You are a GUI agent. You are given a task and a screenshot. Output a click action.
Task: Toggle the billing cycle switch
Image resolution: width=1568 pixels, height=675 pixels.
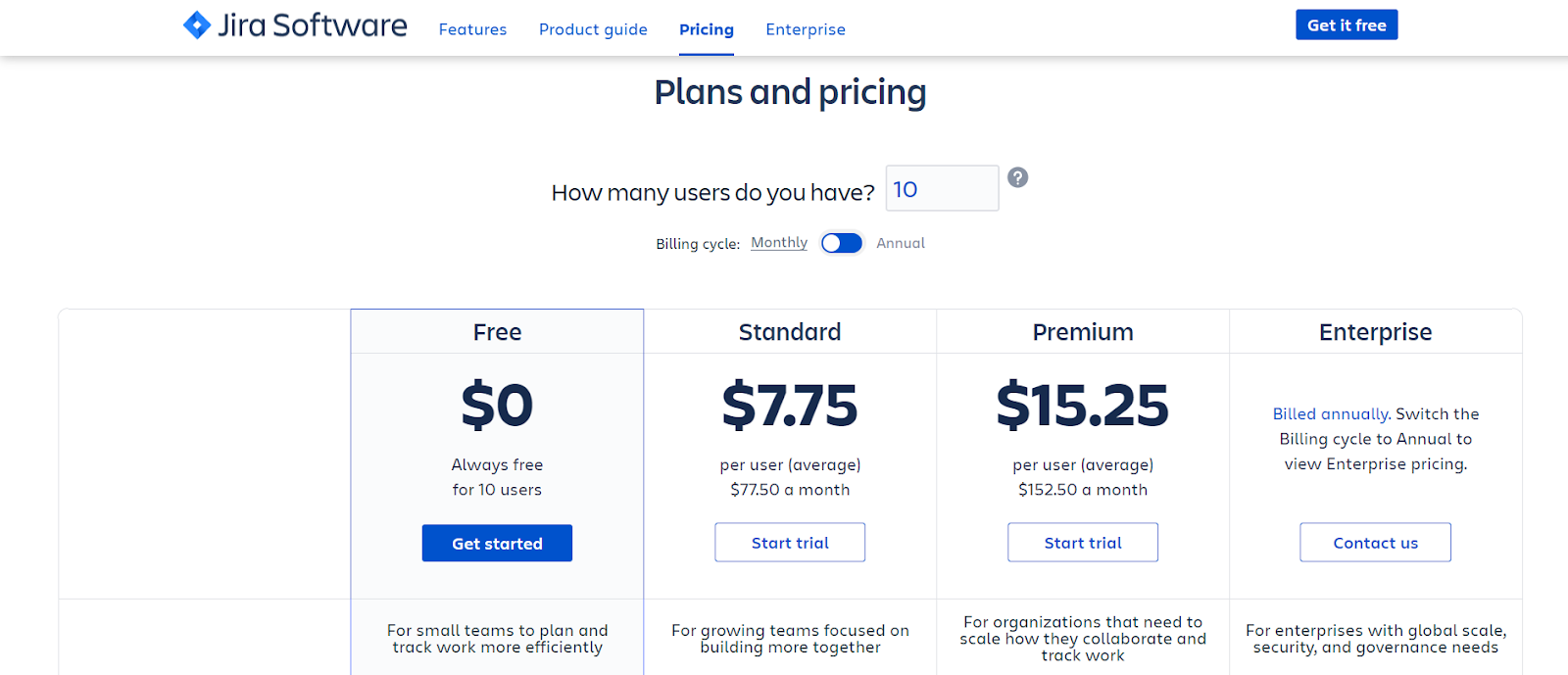[x=841, y=243]
